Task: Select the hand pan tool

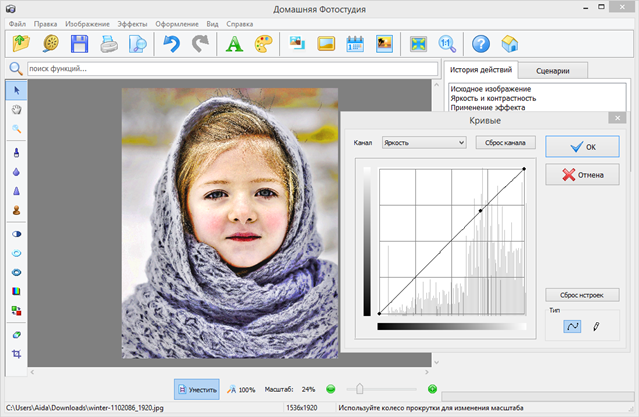Action: click(x=16, y=109)
